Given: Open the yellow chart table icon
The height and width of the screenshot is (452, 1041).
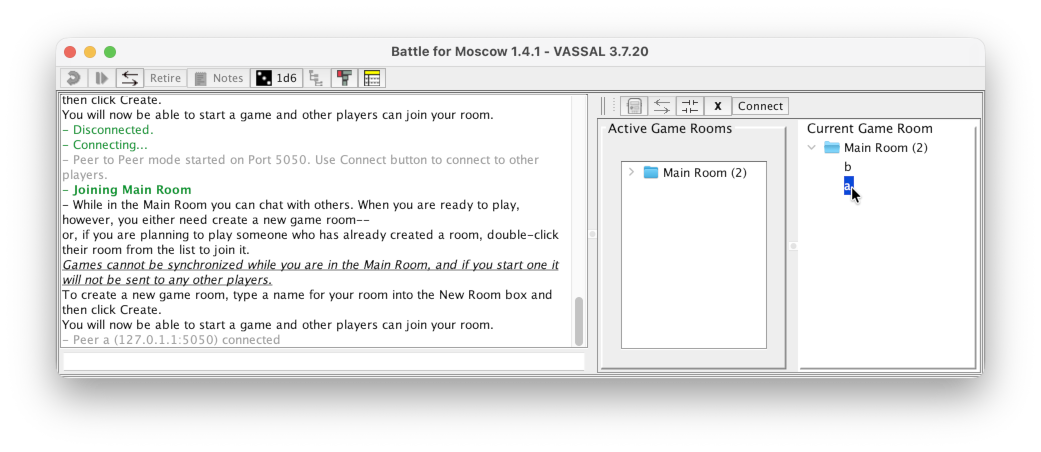Looking at the screenshot, I should coord(372,78).
